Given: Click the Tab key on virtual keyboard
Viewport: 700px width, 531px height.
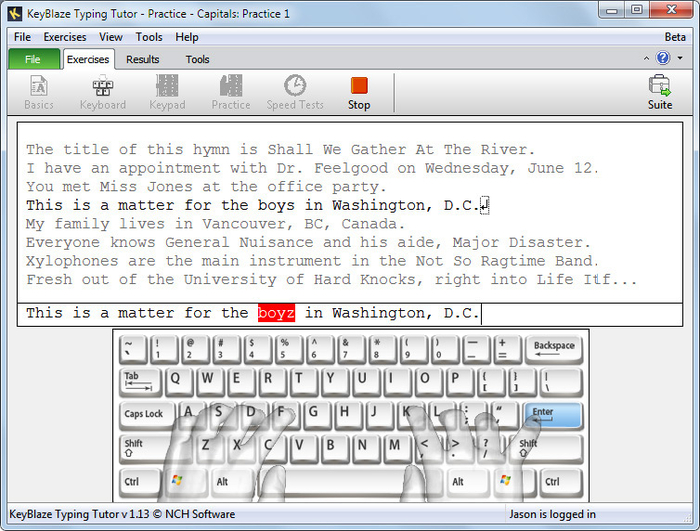Looking at the screenshot, I should click(x=140, y=382).
